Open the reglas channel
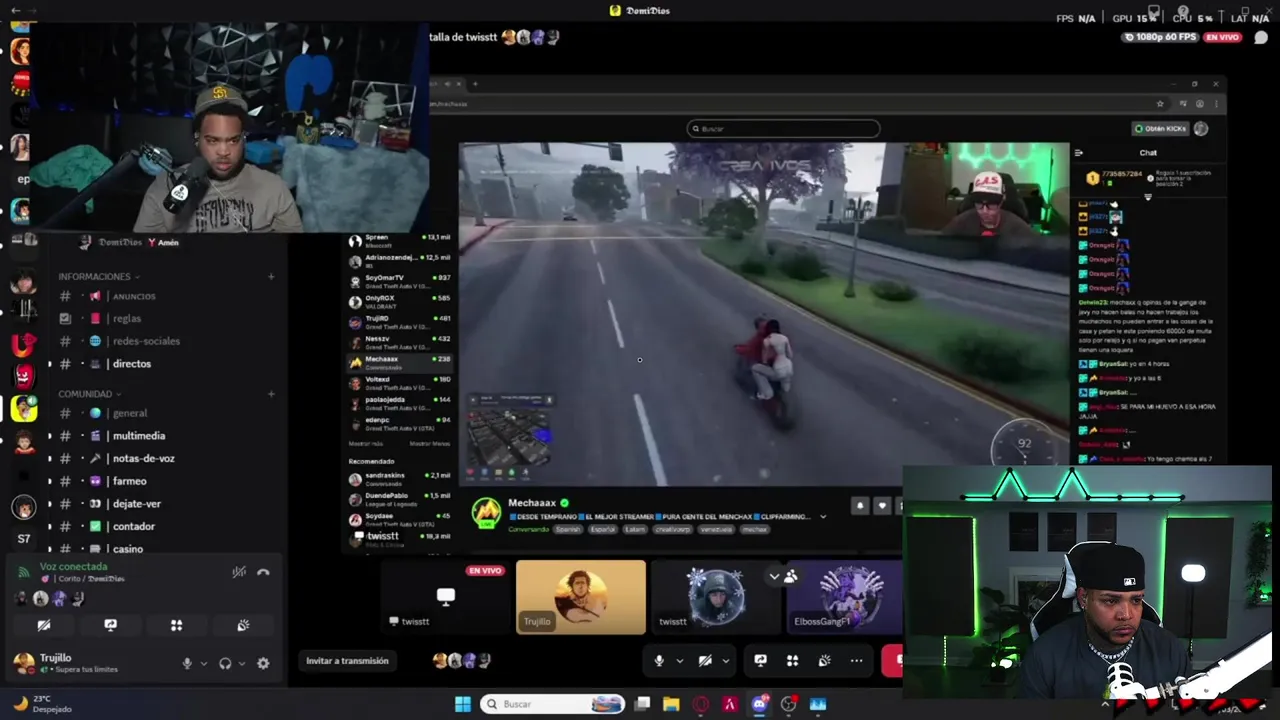 [x=166, y=318]
